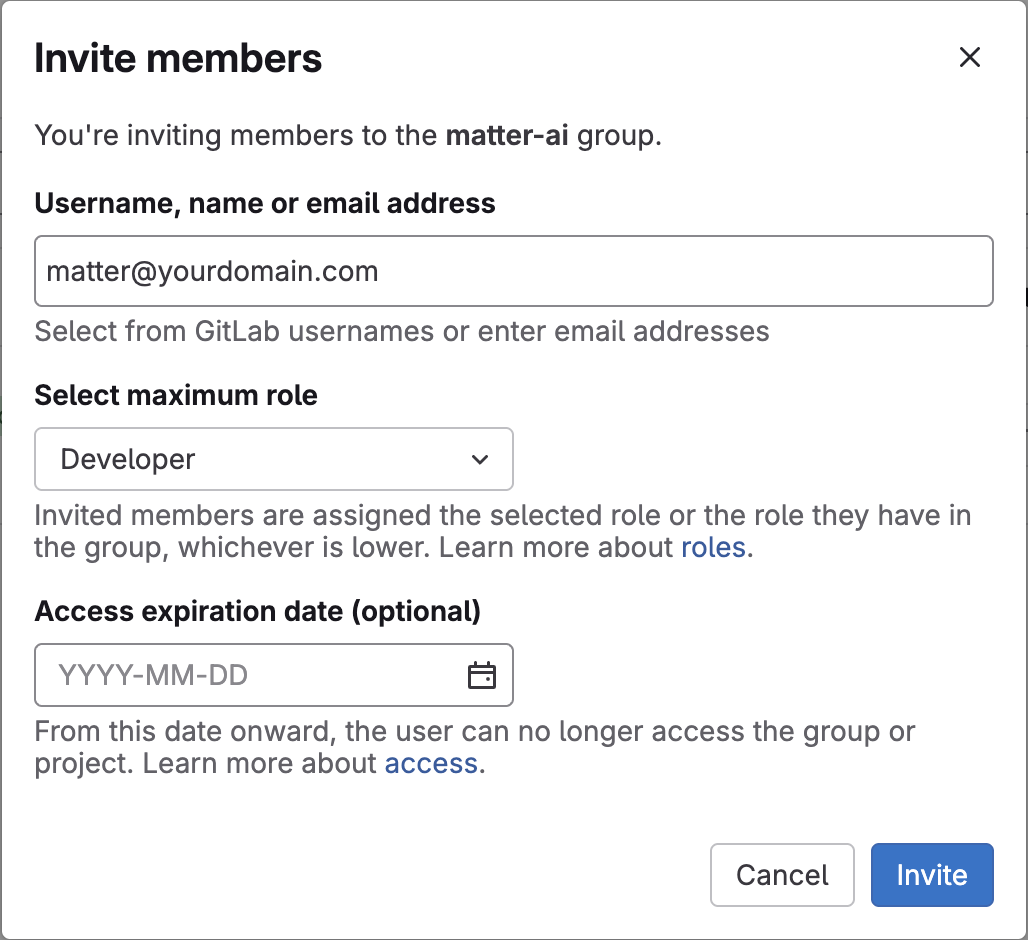1028x940 pixels.
Task: Click the bold matter-ai group name
Action: tap(507, 136)
